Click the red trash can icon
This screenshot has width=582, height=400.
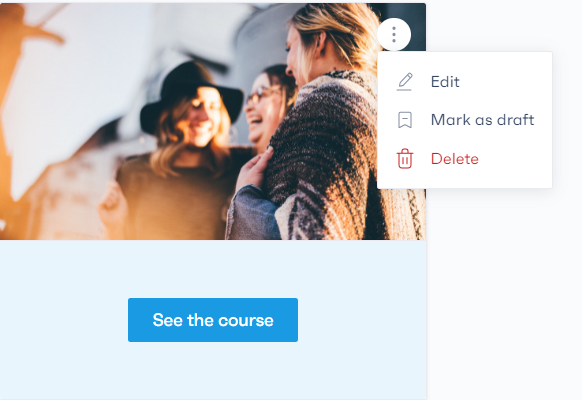point(405,159)
